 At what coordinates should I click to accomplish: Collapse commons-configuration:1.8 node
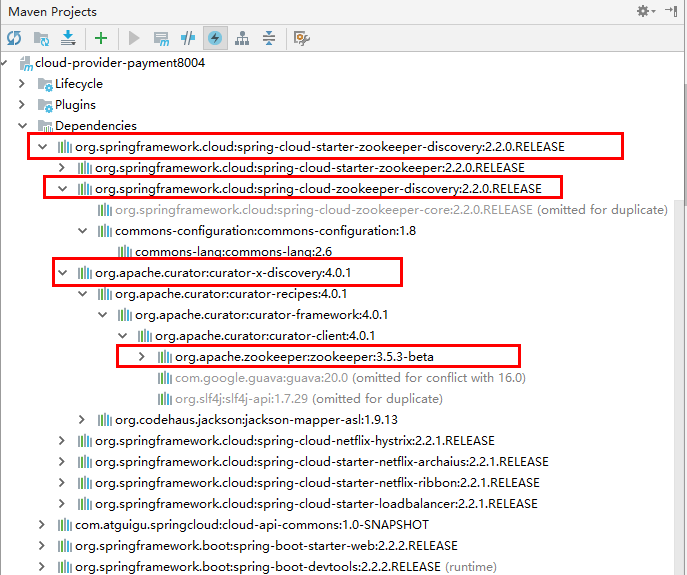click(82, 231)
